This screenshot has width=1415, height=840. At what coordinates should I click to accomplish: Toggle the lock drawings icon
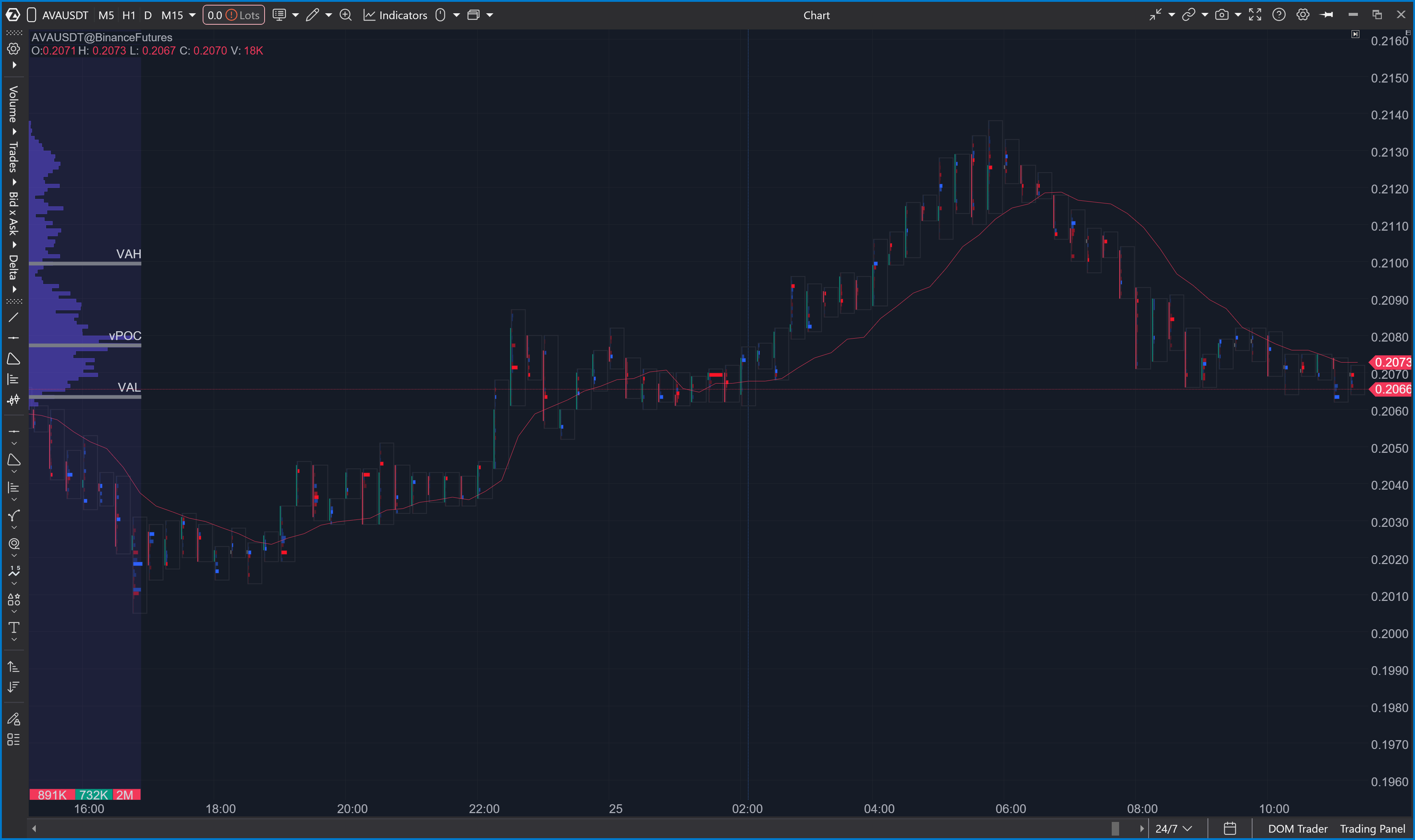click(x=14, y=719)
